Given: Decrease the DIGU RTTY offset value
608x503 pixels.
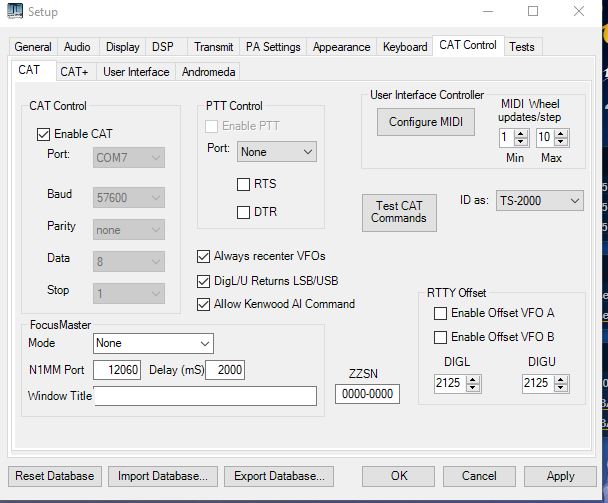Looking at the screenshot, I should [561, 388].
